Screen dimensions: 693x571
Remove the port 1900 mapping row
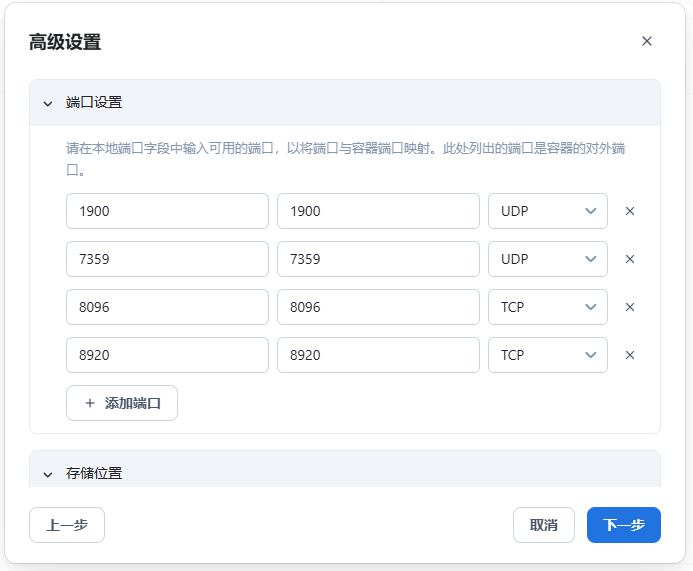630,211
